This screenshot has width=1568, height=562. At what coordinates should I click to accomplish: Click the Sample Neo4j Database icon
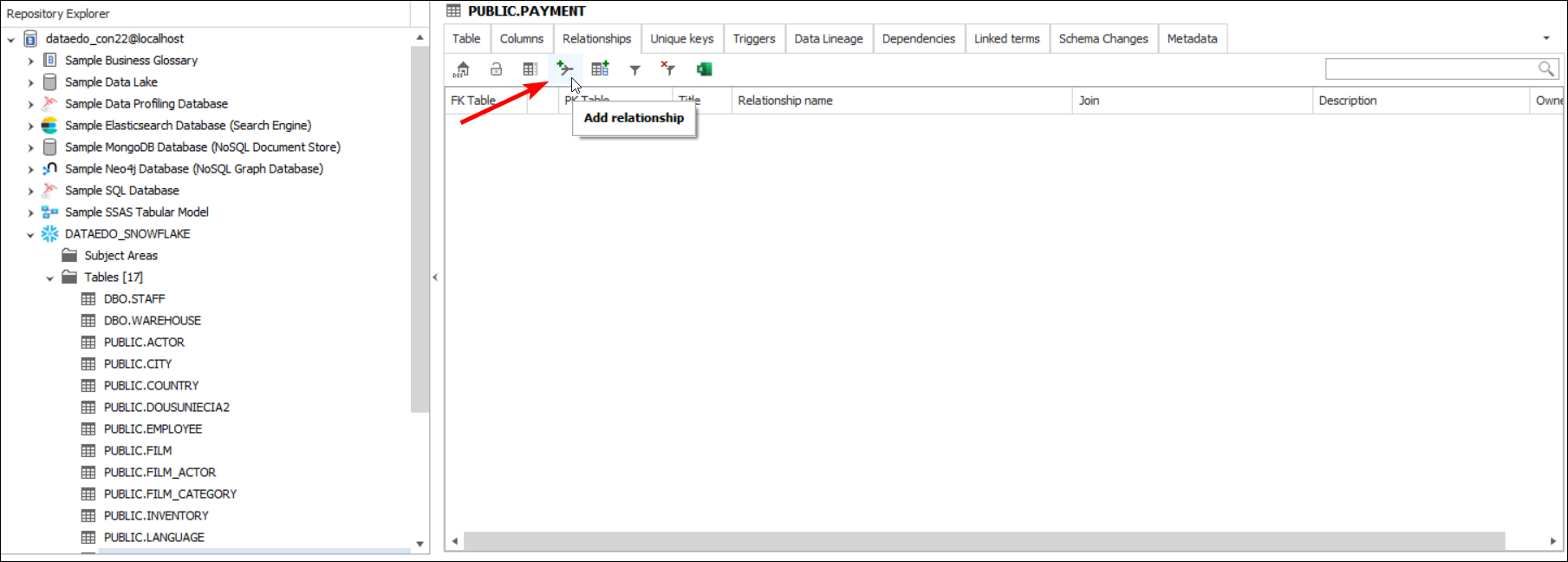[x=50, y=168]
